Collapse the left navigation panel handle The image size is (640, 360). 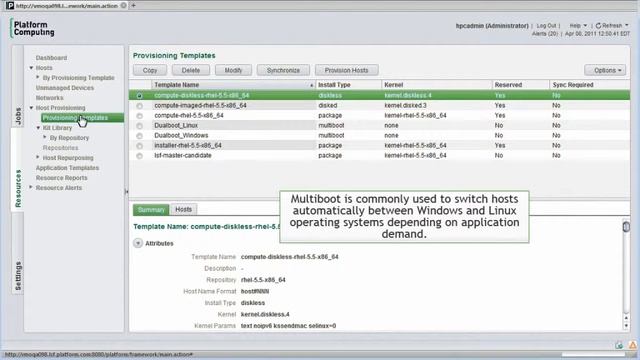pyautogui.click(x=126, y=191)
